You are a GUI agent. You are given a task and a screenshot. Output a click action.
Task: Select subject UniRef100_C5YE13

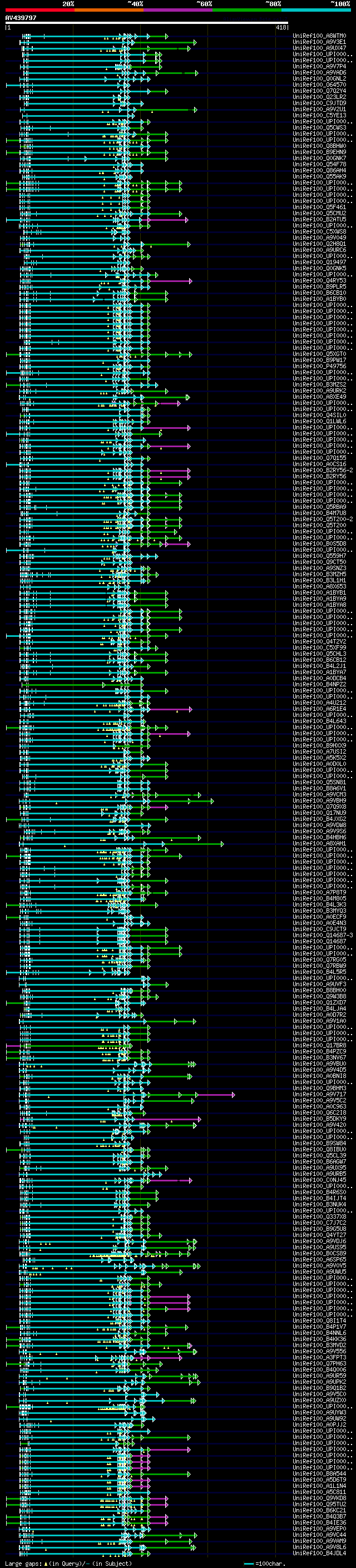pyautogui.click(x=319, y=115)
